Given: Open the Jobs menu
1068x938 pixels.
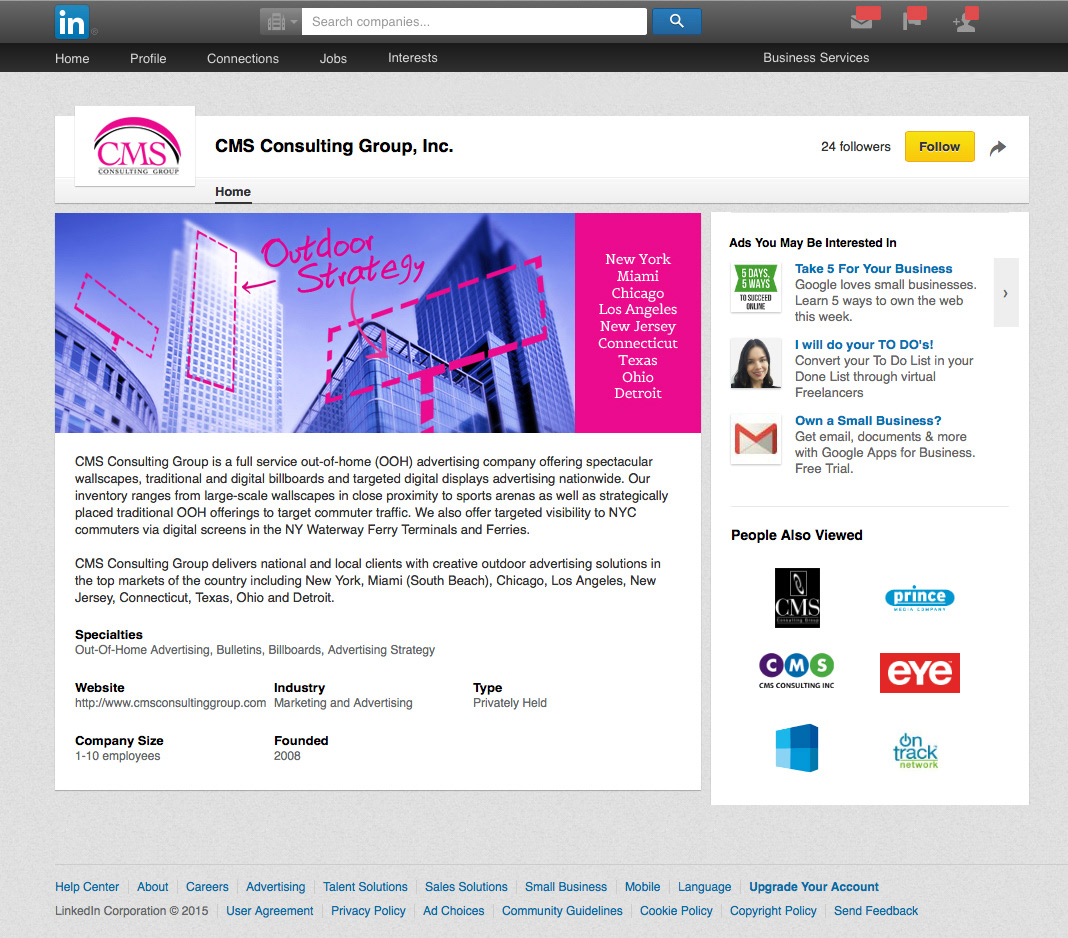Looking at the screenshot, I should click(x=333, y=59).
